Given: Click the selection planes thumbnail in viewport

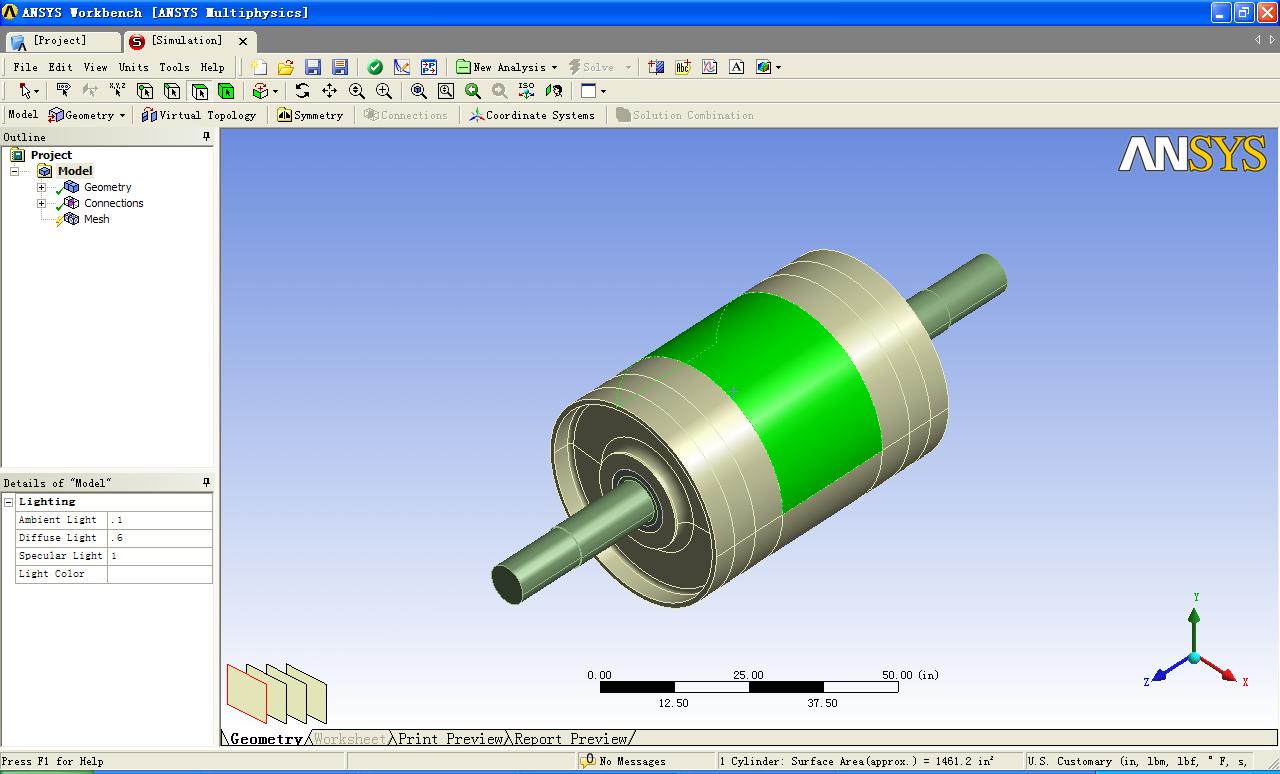Looking at the screenshot, I should coord(277,693).
